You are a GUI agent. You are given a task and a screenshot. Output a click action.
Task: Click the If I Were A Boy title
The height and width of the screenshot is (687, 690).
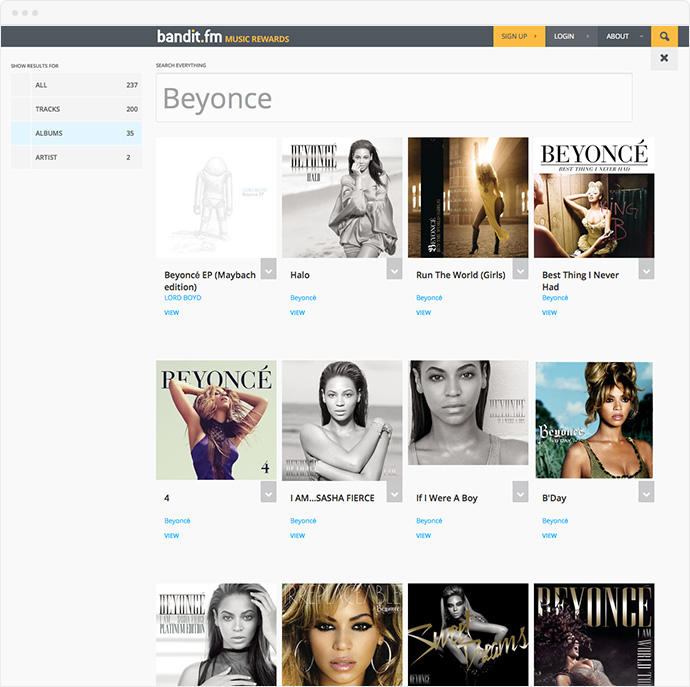[447, 498]
